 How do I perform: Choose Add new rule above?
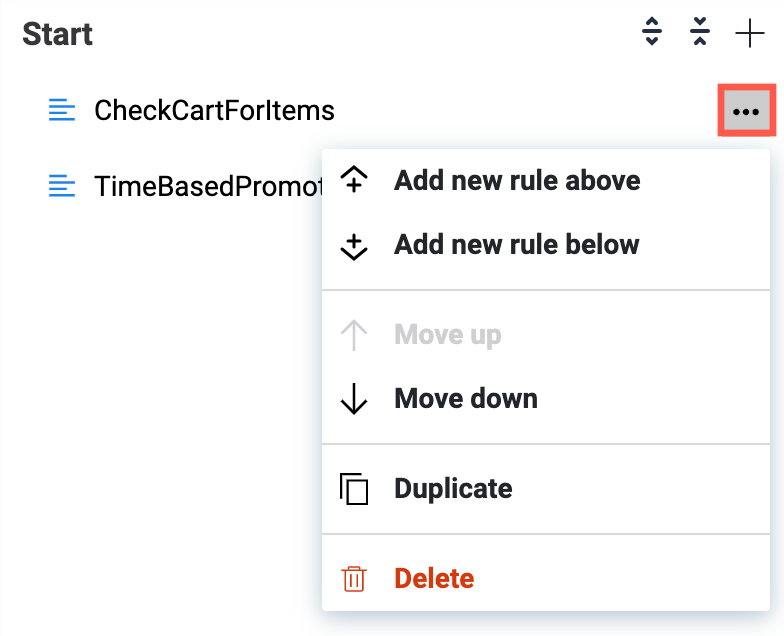(x=517, y=181)
